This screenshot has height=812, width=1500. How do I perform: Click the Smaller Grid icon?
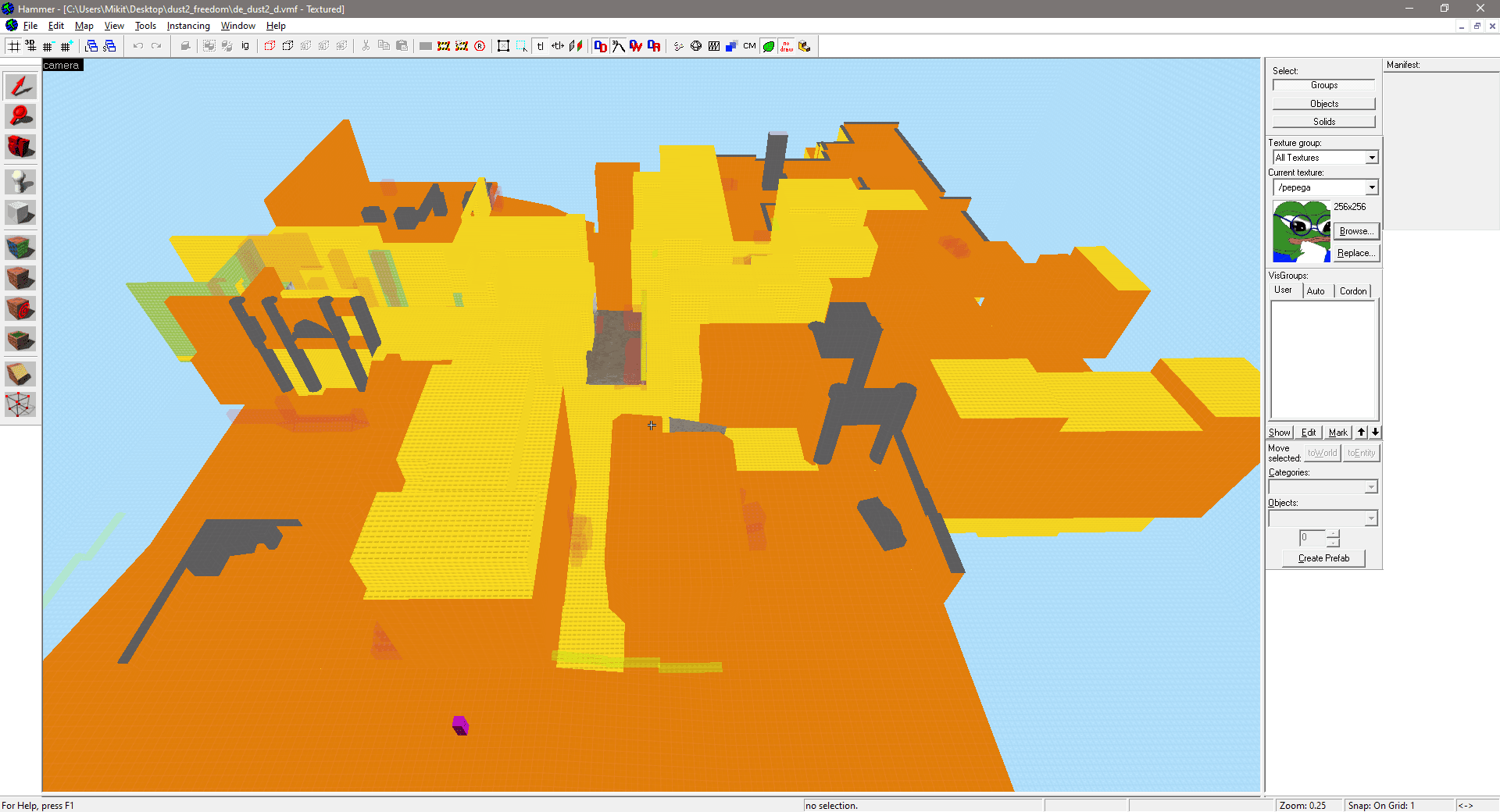click(48, 46)
